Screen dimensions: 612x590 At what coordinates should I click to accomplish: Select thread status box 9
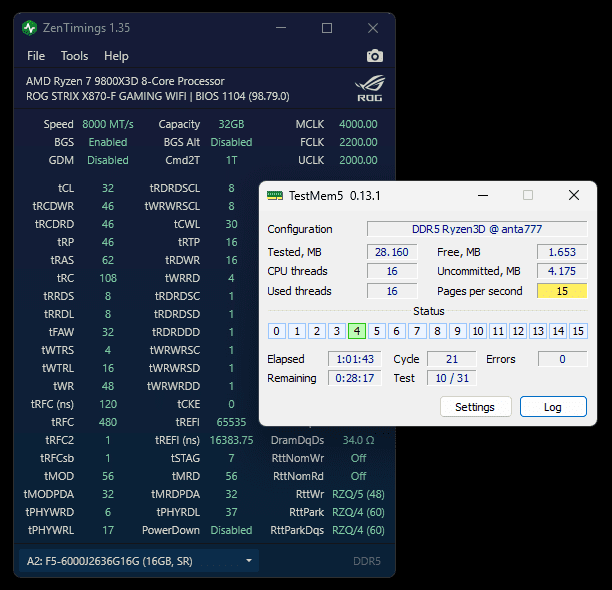tap(457, 331)
